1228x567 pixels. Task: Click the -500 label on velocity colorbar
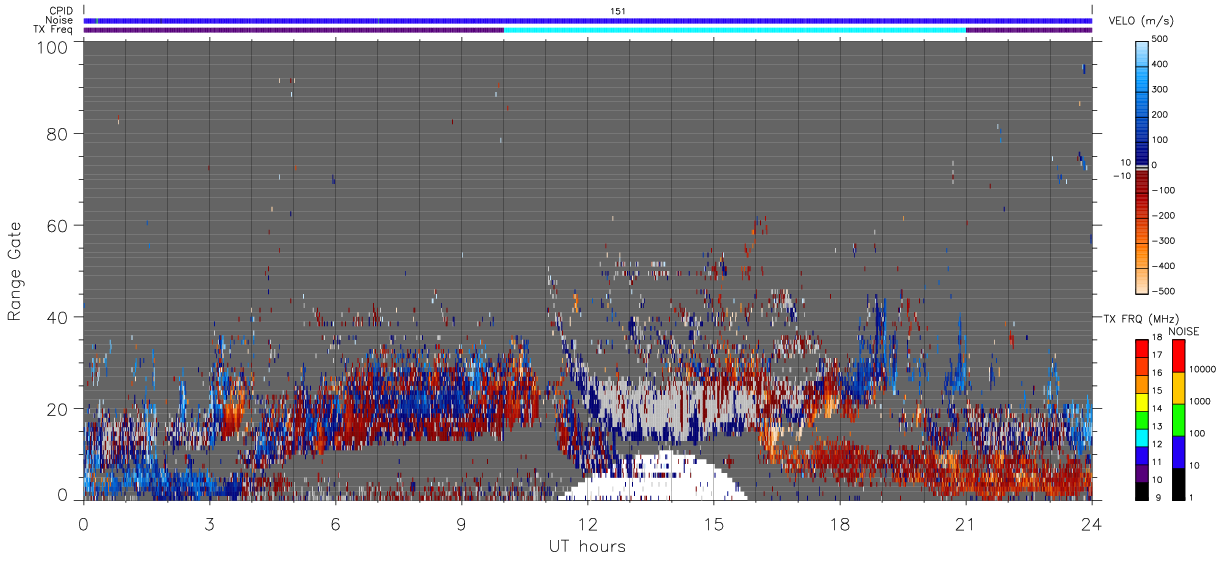[x=1163, y=291]
